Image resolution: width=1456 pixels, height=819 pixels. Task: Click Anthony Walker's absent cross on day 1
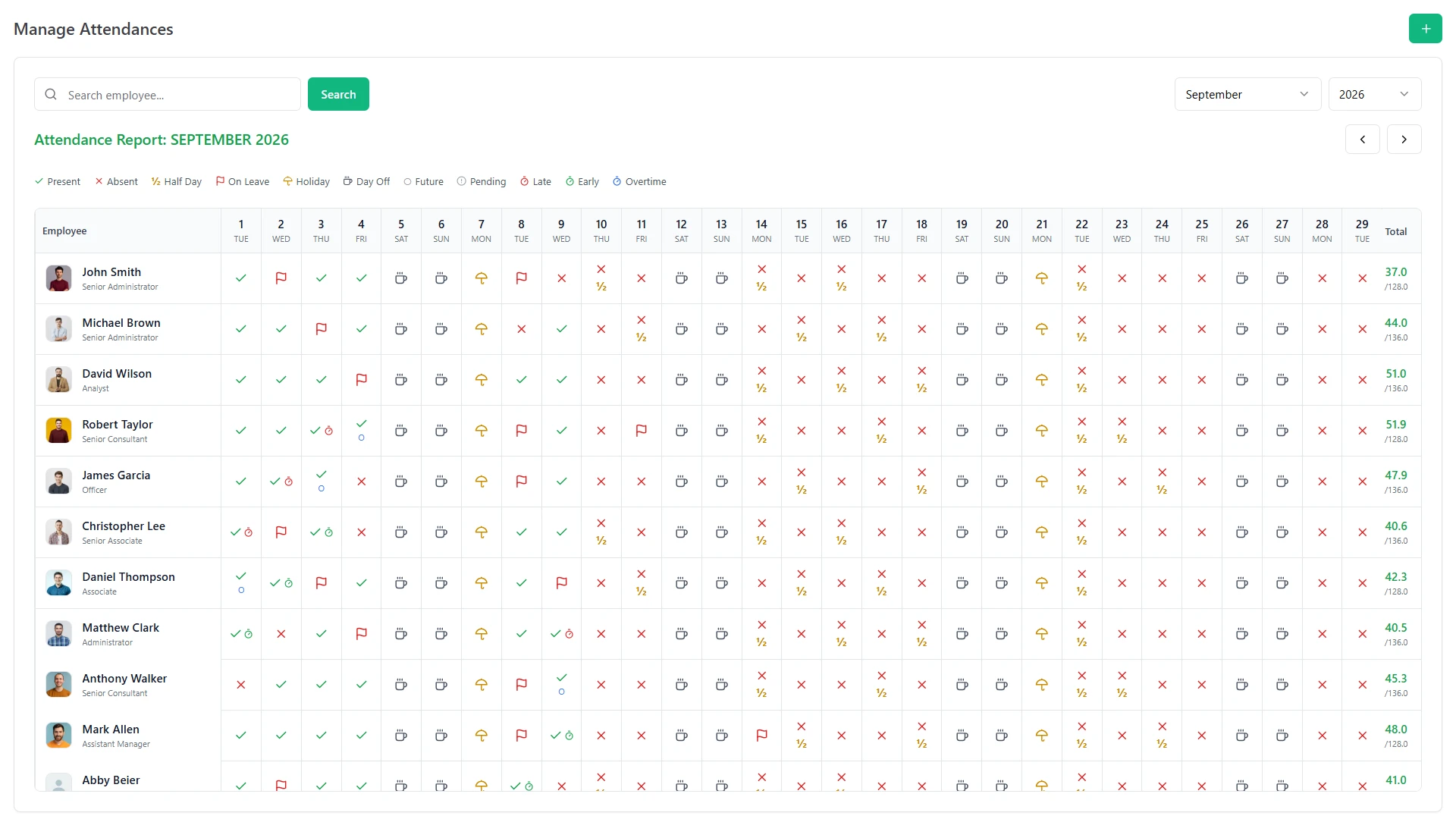(x=241, y=685)
